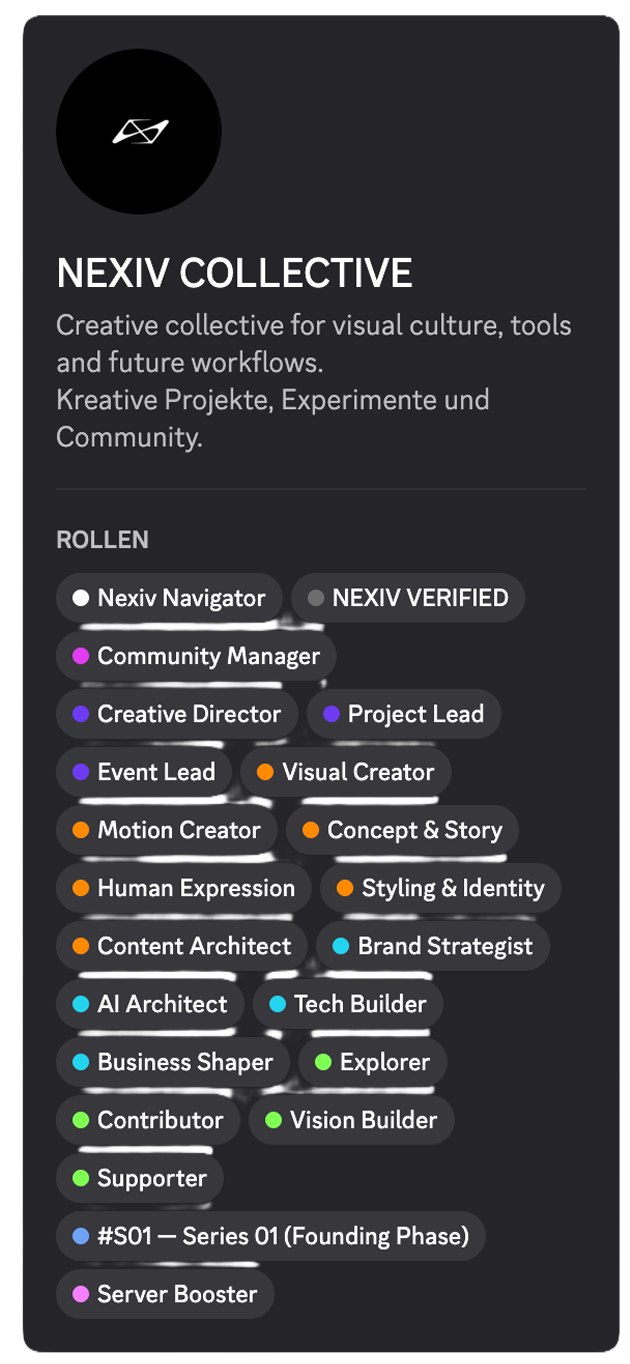
Task: Click the green dot beside Explorer role
Action: (x=323, y=1062)
